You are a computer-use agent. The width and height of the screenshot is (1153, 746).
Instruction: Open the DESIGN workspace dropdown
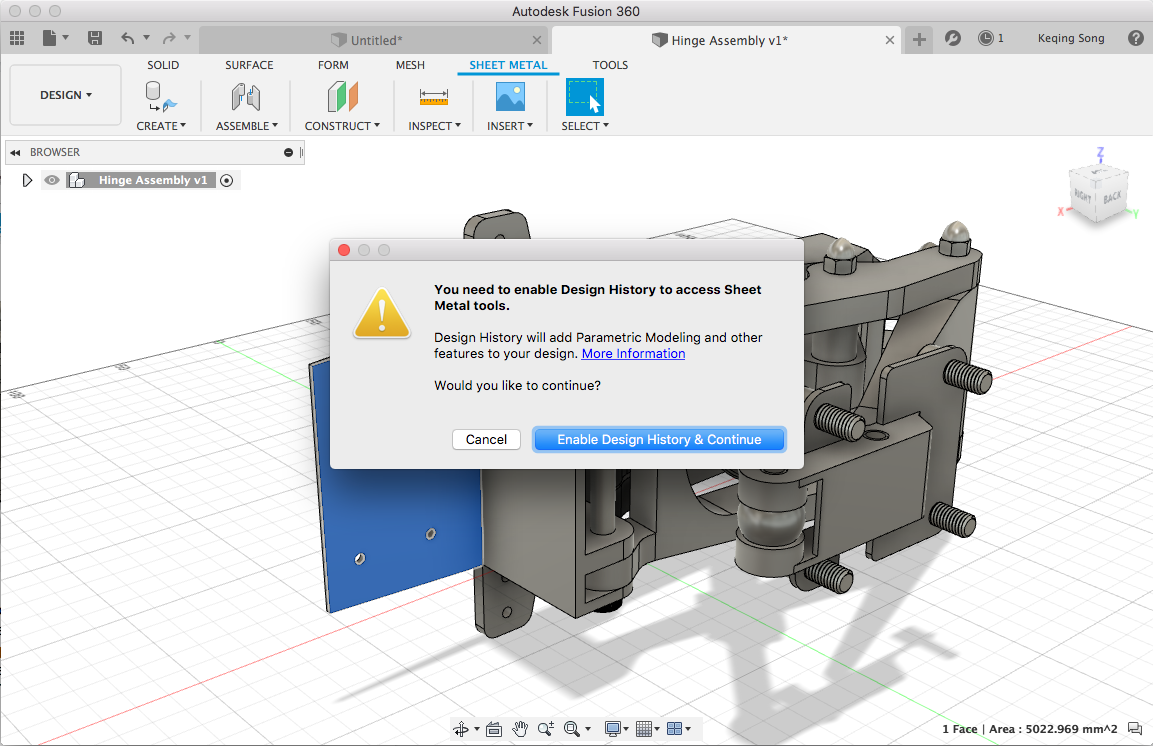(66, 95)
